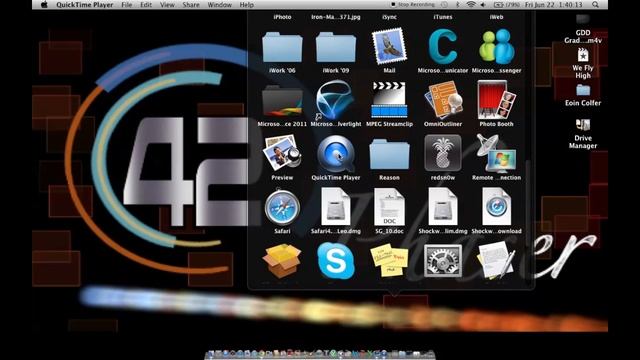640x360 pixels.
Task: Click the iTunes label
Action: 443,17
